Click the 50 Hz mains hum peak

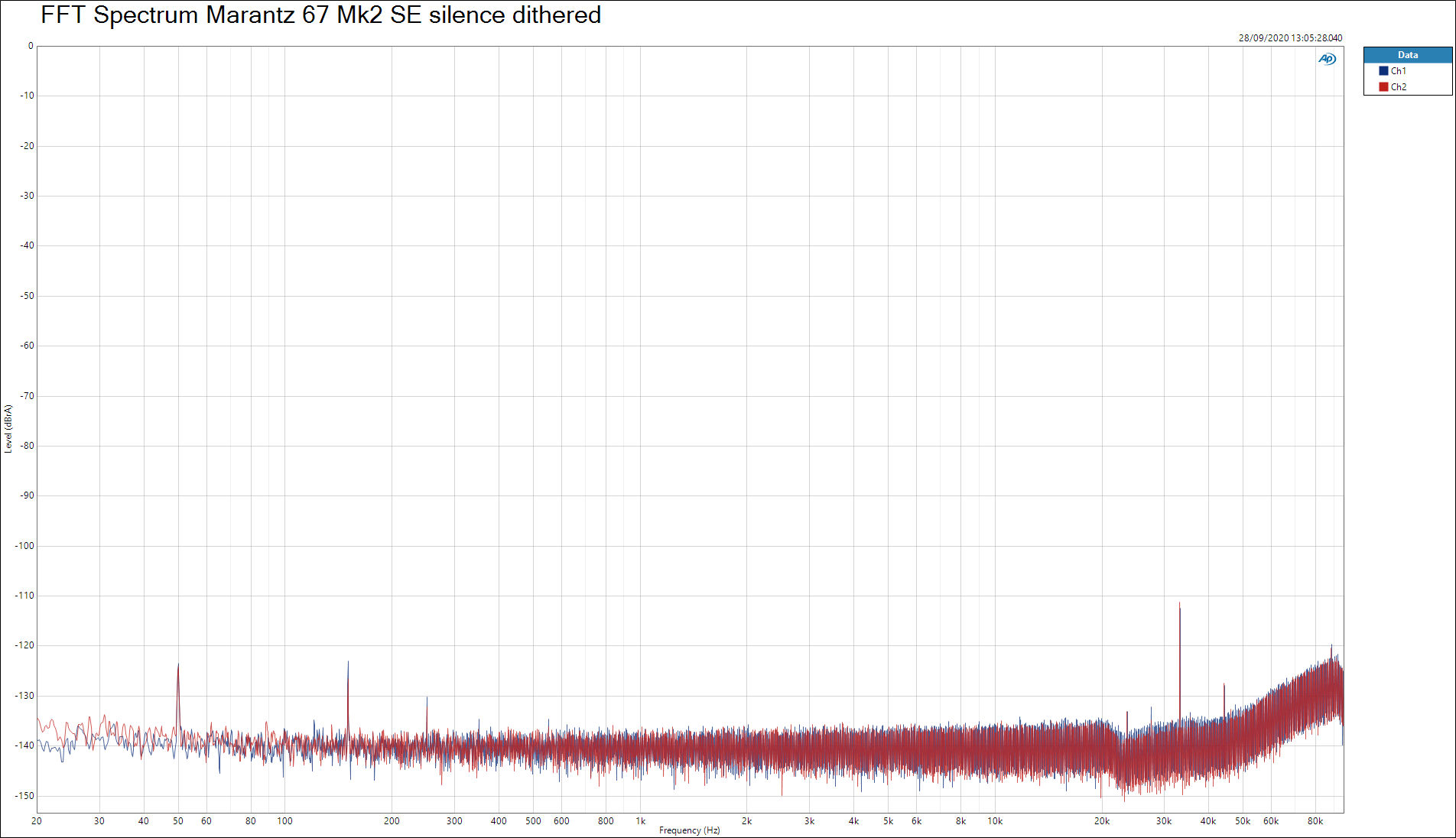click(x=178, y=673)
